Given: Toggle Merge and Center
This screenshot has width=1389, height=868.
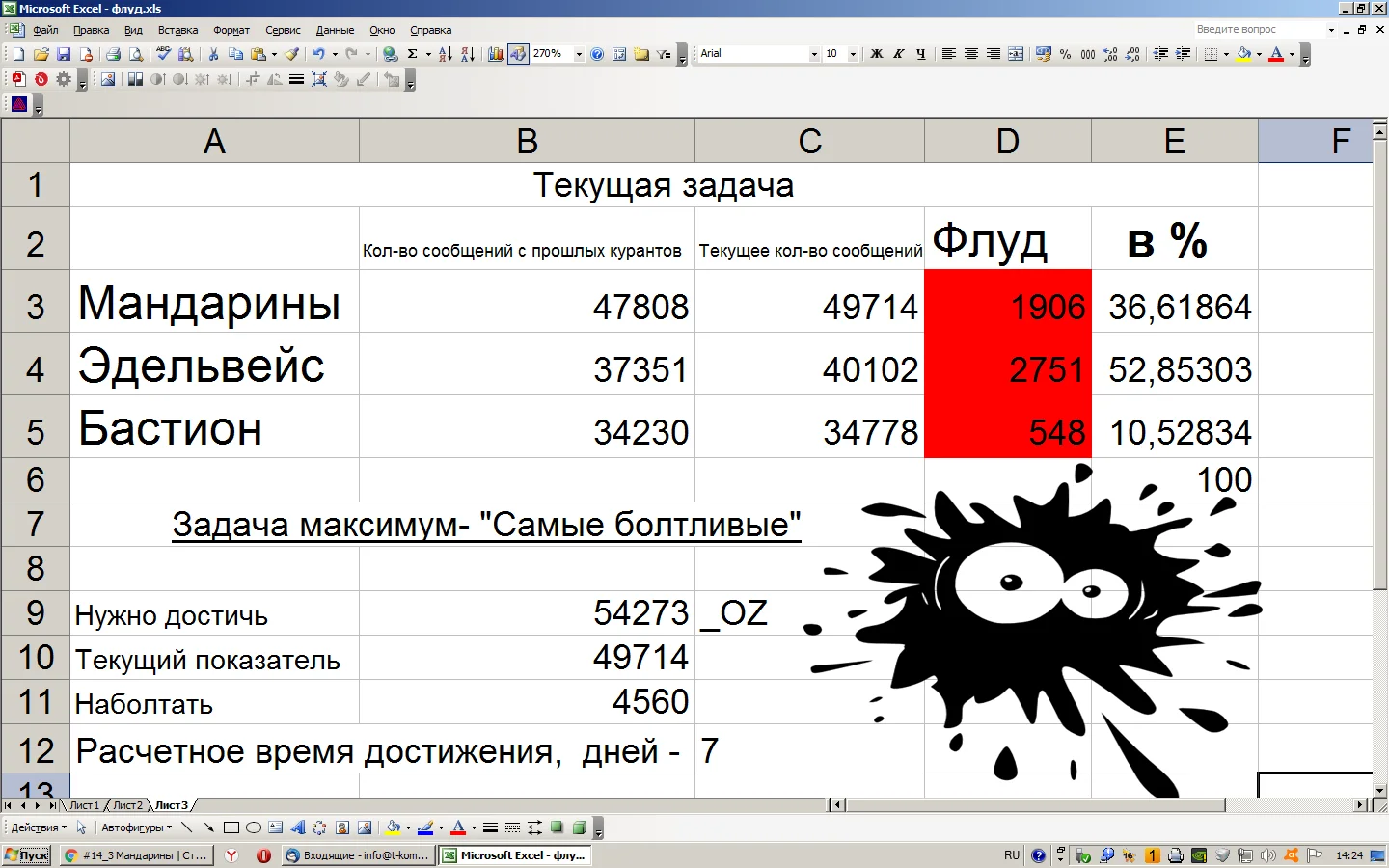Looking at the screenshot, I should pos(1016,54).
